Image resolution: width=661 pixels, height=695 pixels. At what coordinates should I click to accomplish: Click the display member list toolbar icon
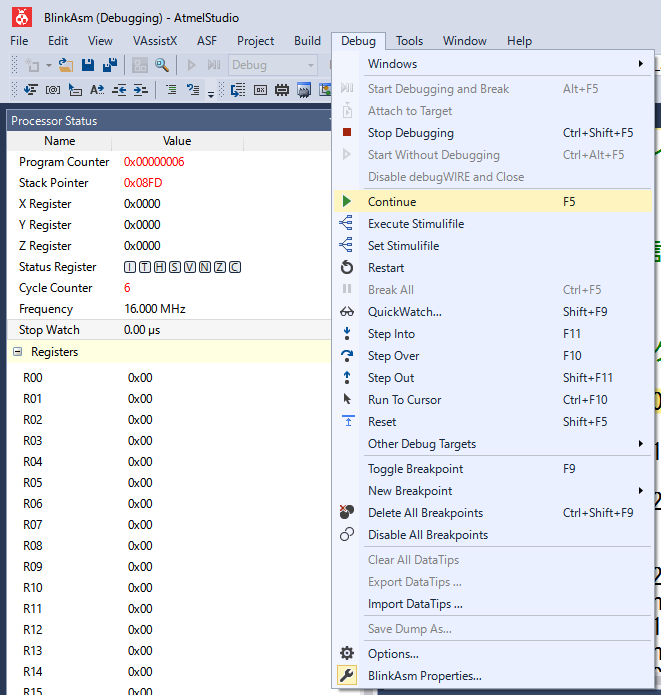[31, 90]
